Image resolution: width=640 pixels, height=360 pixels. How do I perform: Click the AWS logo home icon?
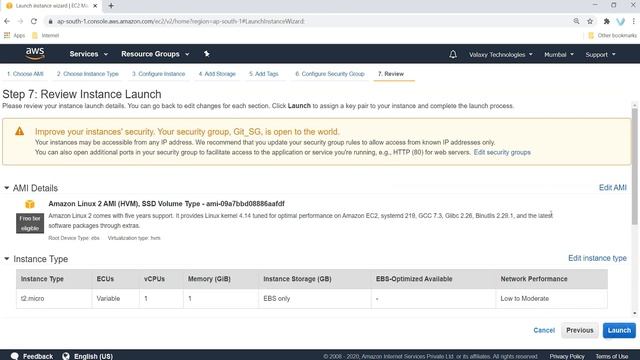35,54
